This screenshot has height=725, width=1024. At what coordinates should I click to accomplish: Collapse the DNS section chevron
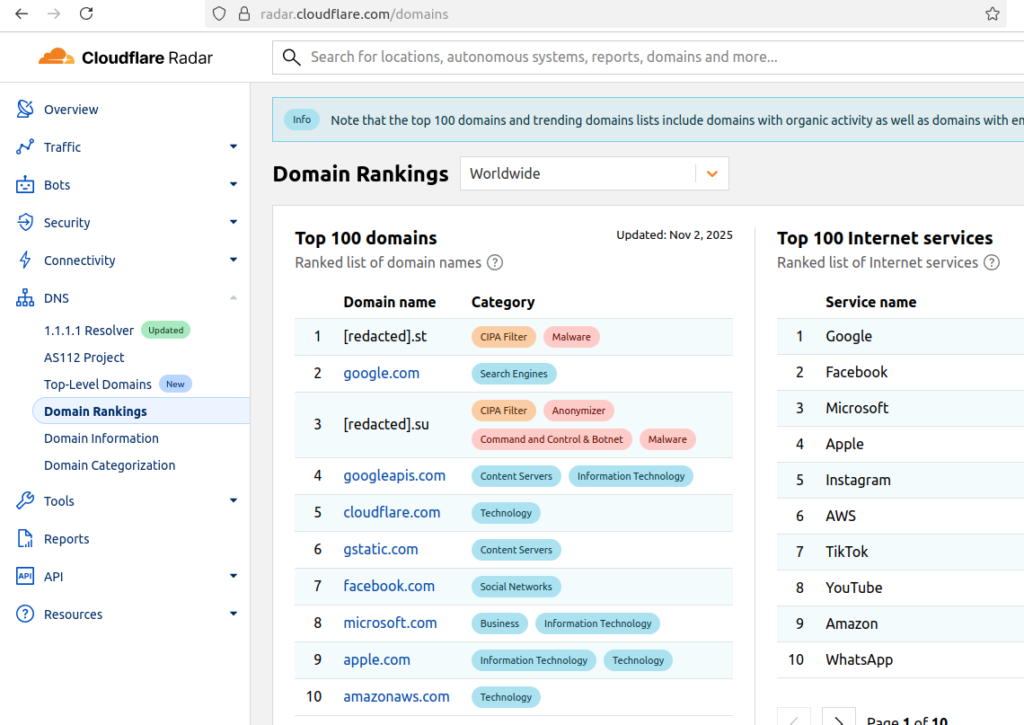coord(233,298)
